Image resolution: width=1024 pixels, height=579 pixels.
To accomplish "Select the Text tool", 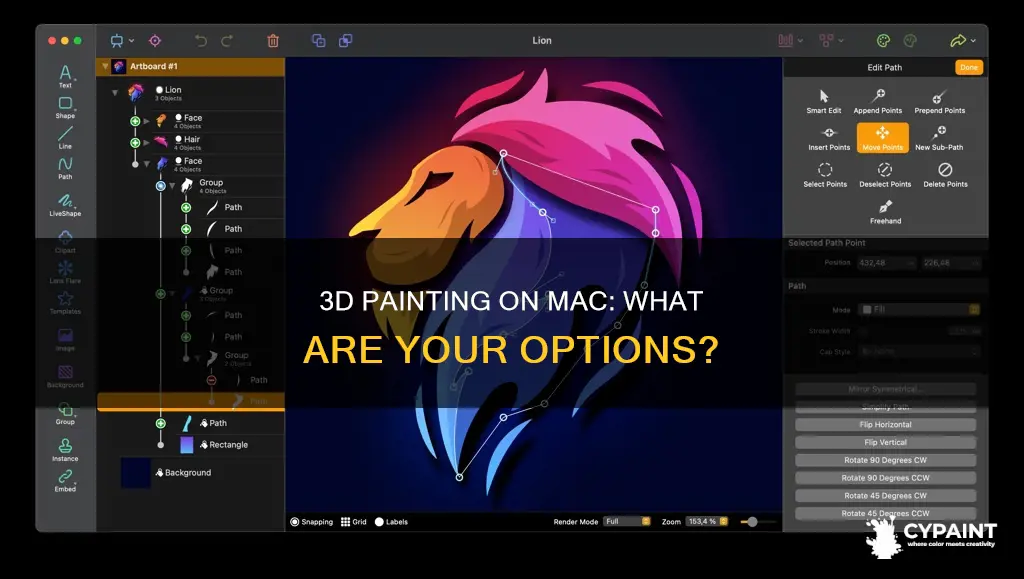I will (65, 76).
